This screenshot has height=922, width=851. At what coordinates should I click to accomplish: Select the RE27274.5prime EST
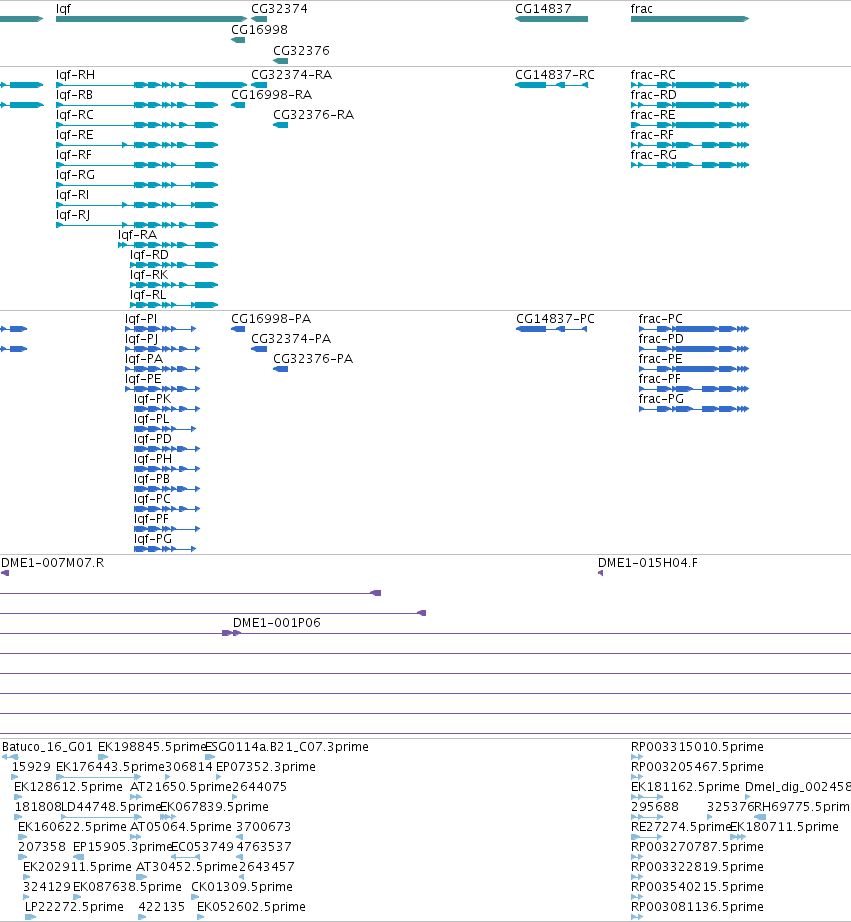point(647,837)
